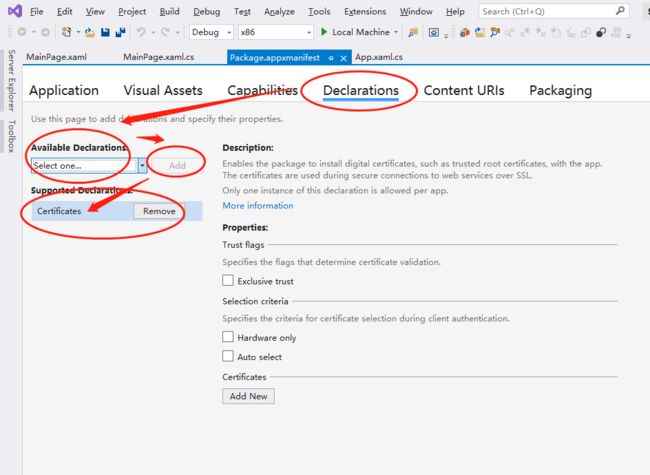Click the black circles breakpoint toolbar icon

click(601, 32)
